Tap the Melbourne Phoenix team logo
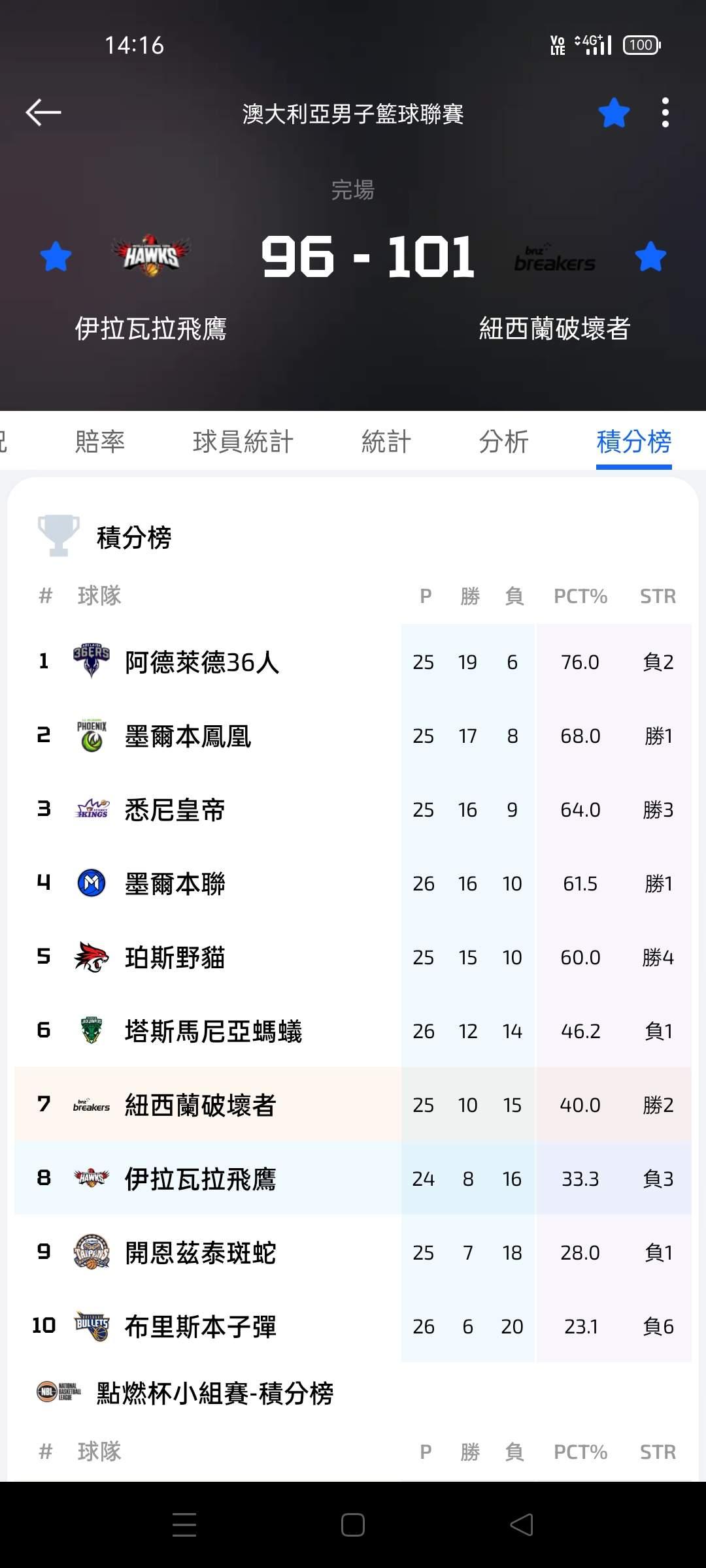The height and width of the screenshot is (1568, 706). click(x=92, y=736)
